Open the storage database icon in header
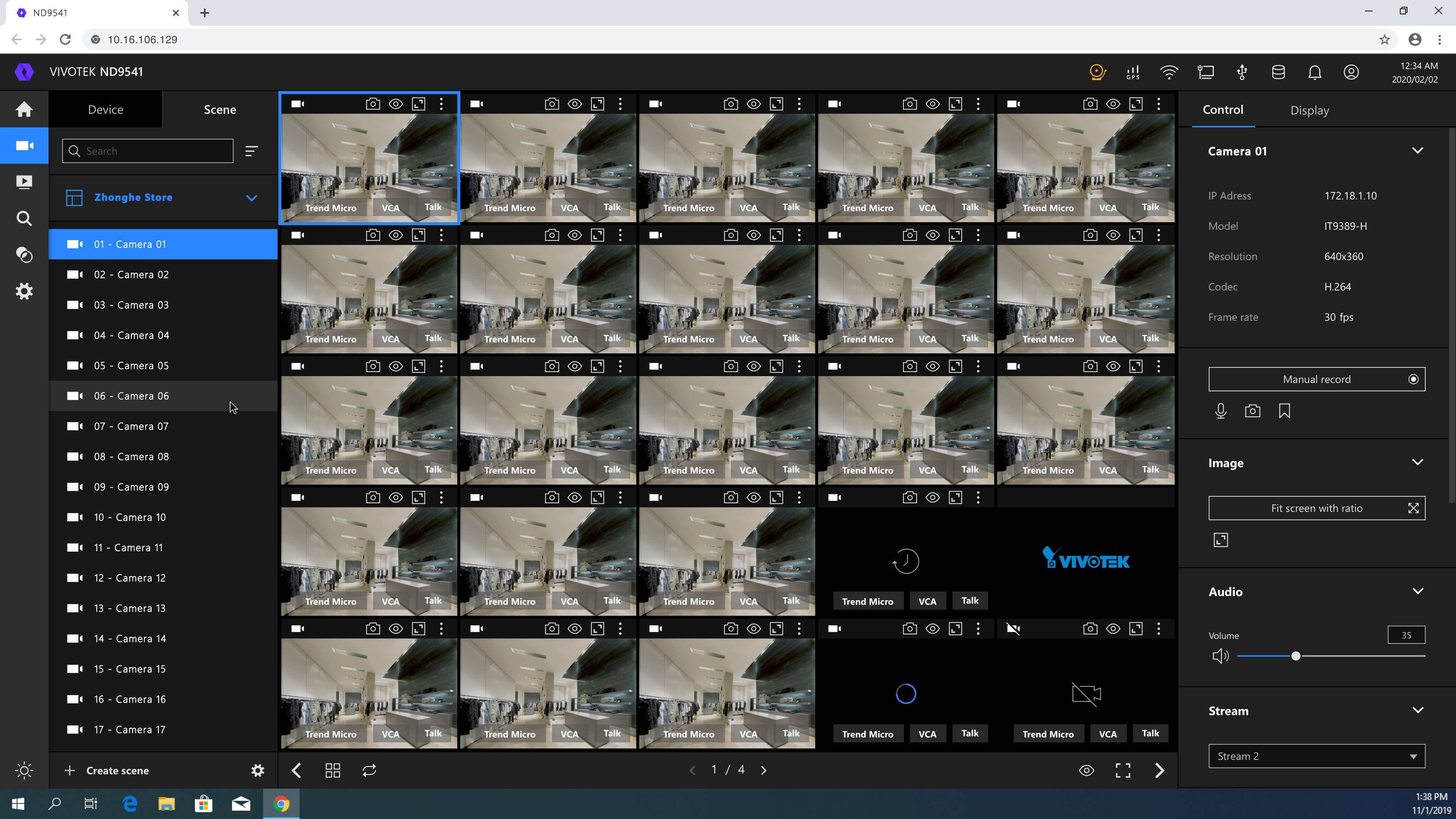Screen dimensions: 1456x819 pos(1278,72)
